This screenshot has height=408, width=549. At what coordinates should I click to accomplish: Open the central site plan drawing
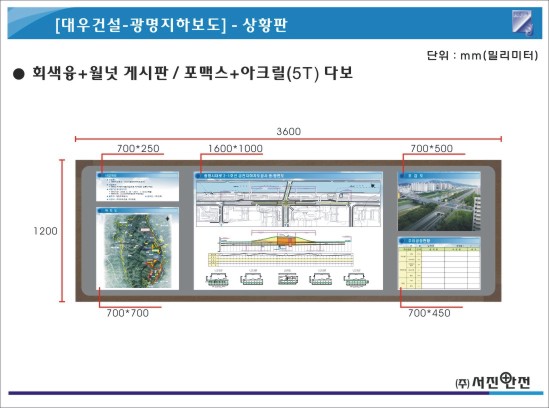288,231
